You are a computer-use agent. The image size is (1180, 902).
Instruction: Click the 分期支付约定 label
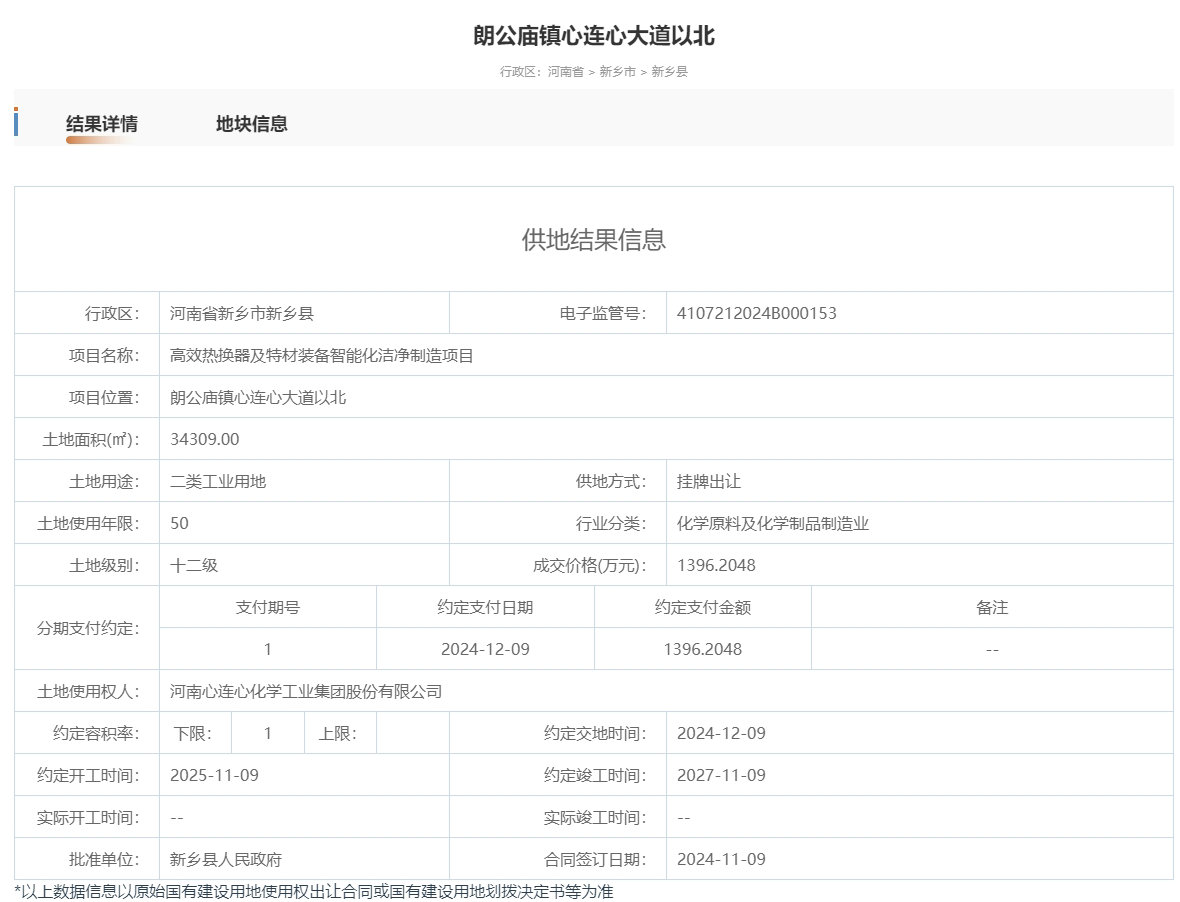[88, 628]
